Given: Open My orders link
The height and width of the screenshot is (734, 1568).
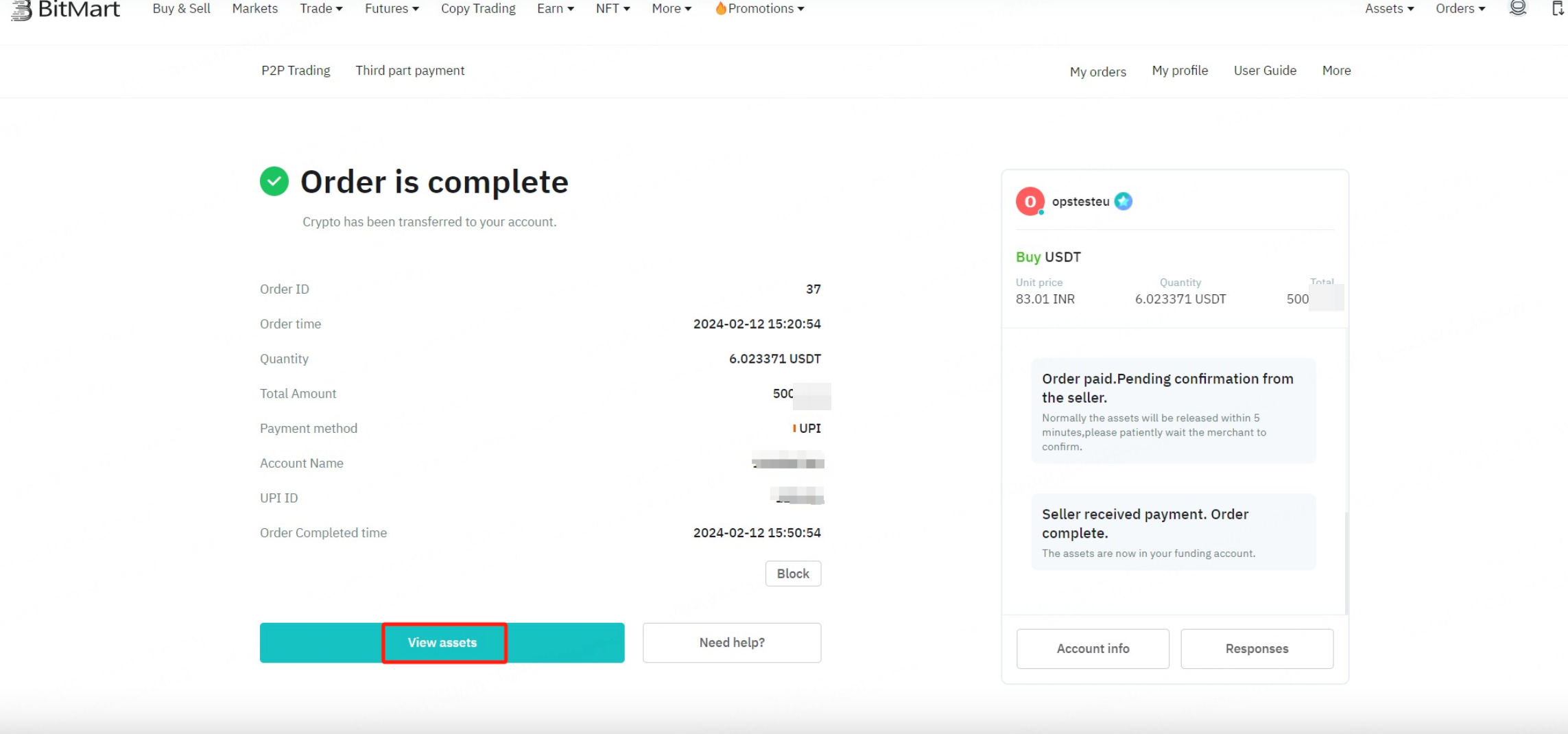Looking at the screenshot, I should 1098,71.
